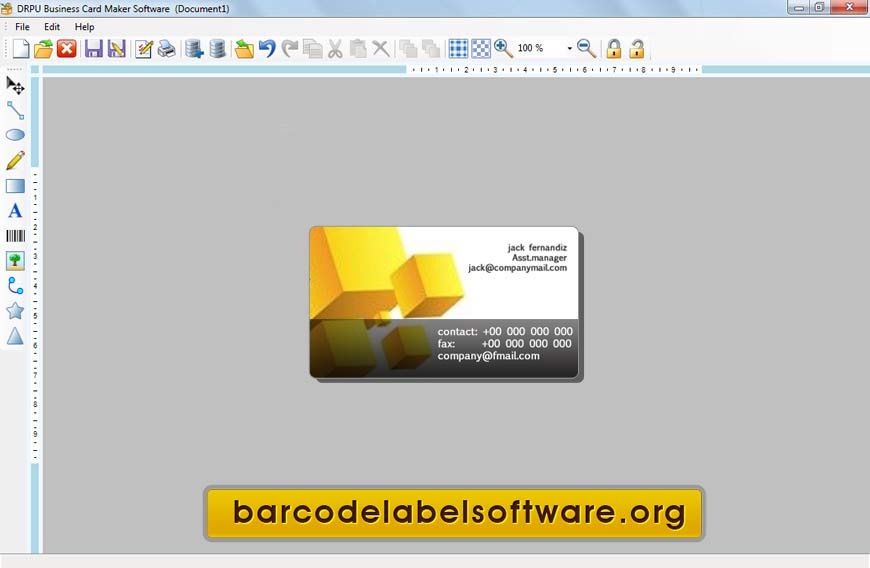Select the Rectangle tool
Screen dimensions: 870x568
point(15,186)
